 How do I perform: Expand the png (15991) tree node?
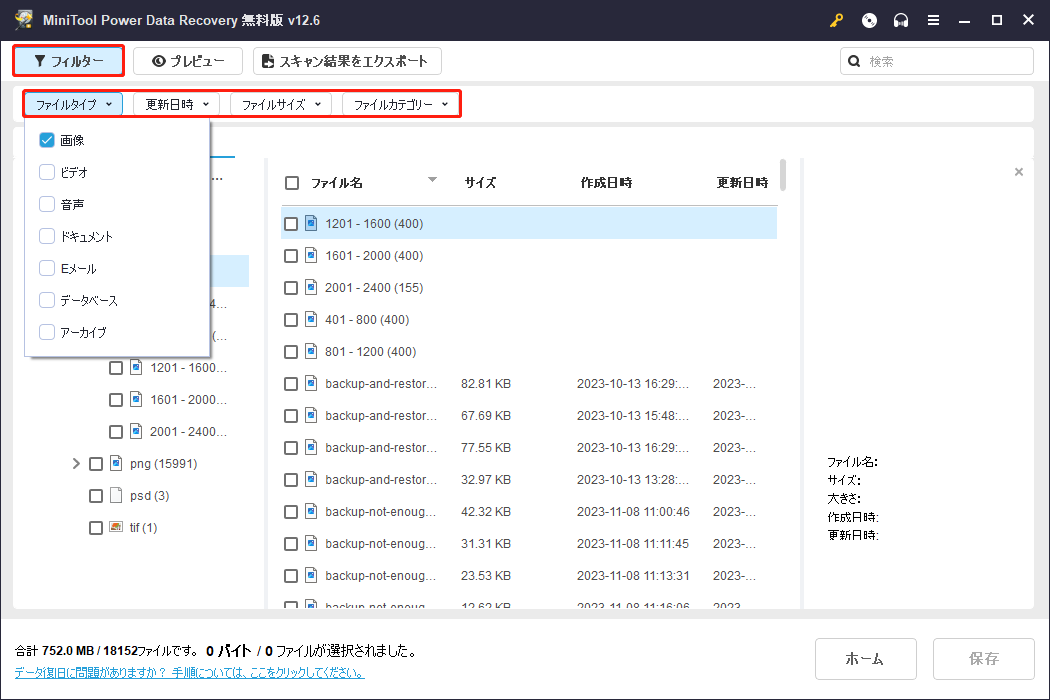(x=76, y=464)
